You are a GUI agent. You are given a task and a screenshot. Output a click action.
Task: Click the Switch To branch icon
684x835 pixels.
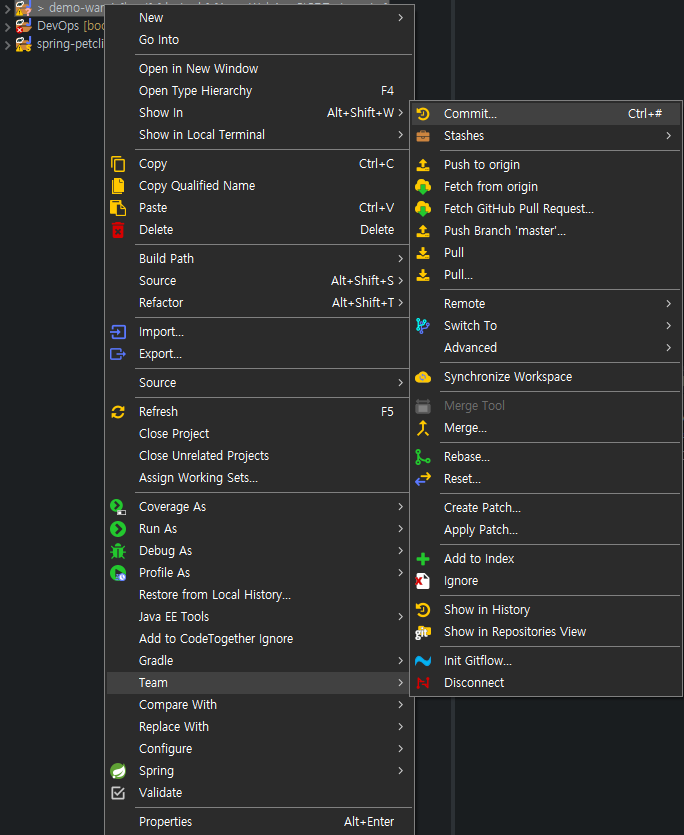tap(423, 326)
